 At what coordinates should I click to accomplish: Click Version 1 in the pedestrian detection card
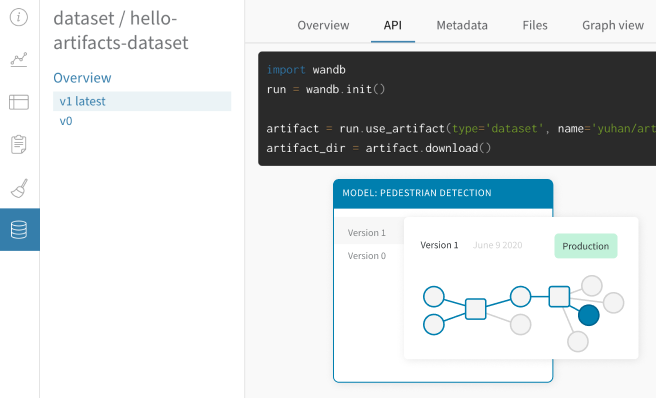[x=366, y=233]
